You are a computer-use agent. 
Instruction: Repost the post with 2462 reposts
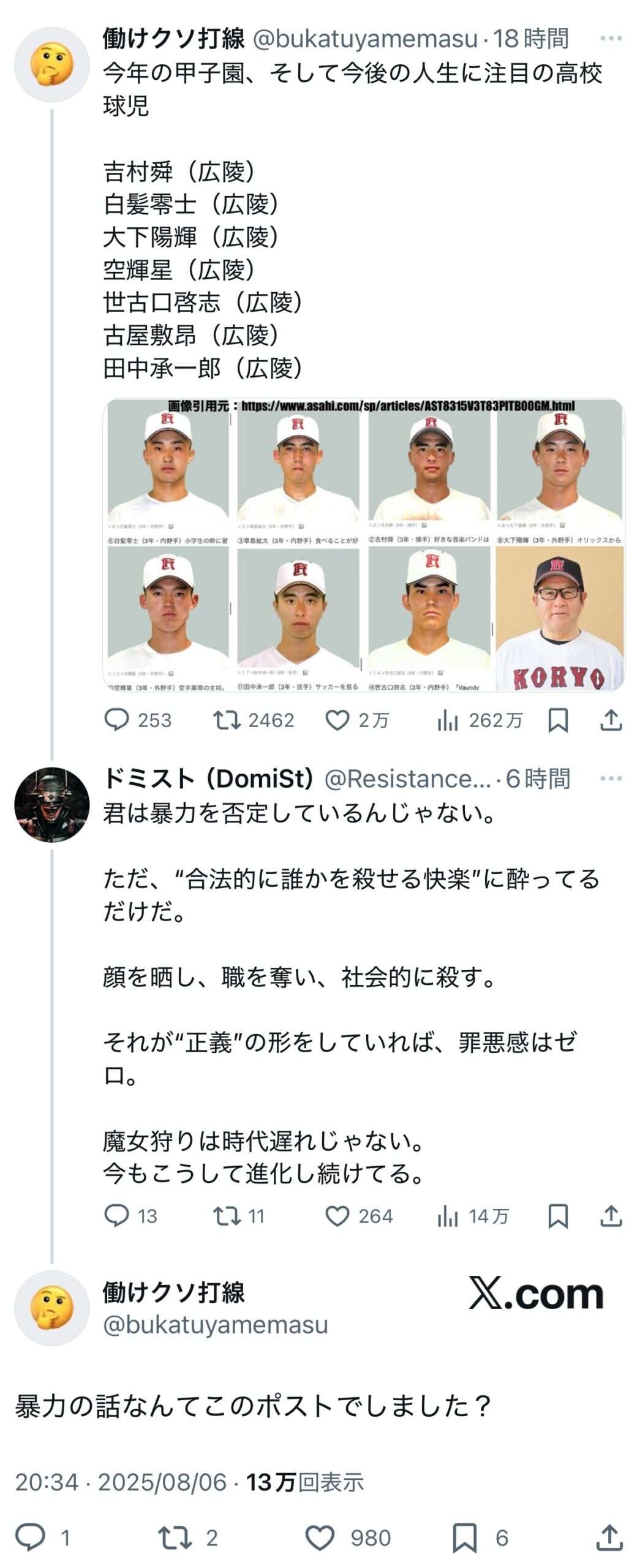click(x=227, y=720)
